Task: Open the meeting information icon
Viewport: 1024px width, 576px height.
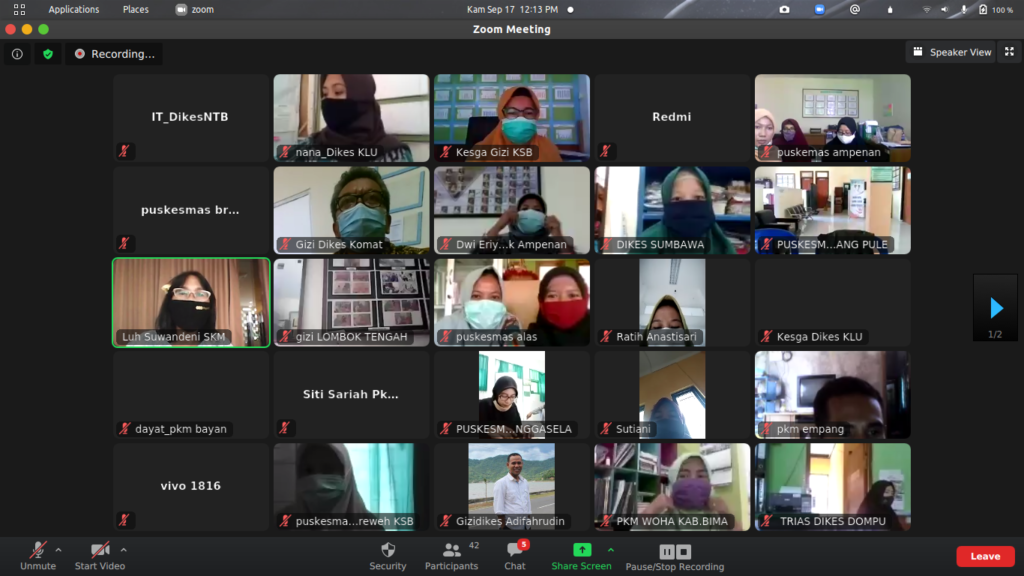Action: [x=17, y=54]
